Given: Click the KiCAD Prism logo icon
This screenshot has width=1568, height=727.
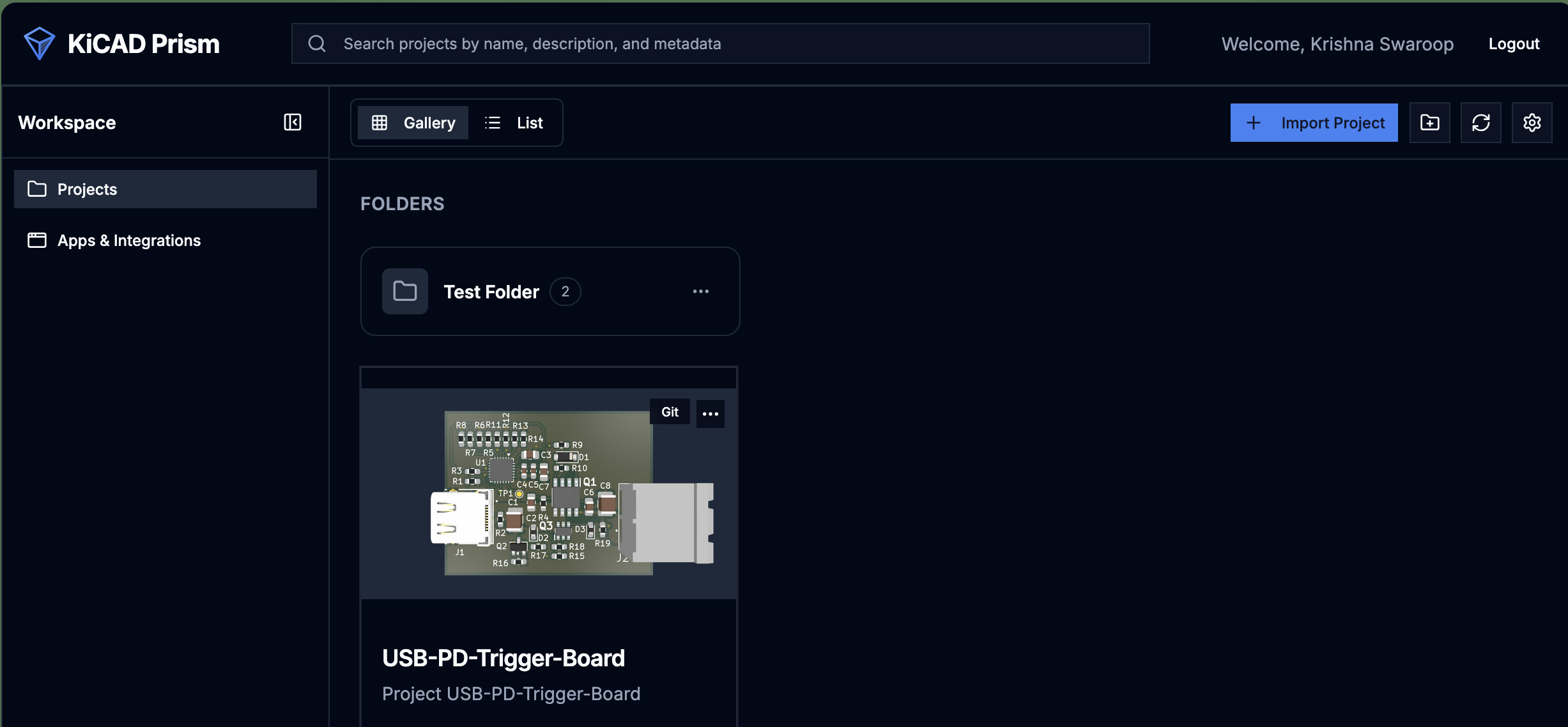Looking at the screenshot, I should (39, 43).
